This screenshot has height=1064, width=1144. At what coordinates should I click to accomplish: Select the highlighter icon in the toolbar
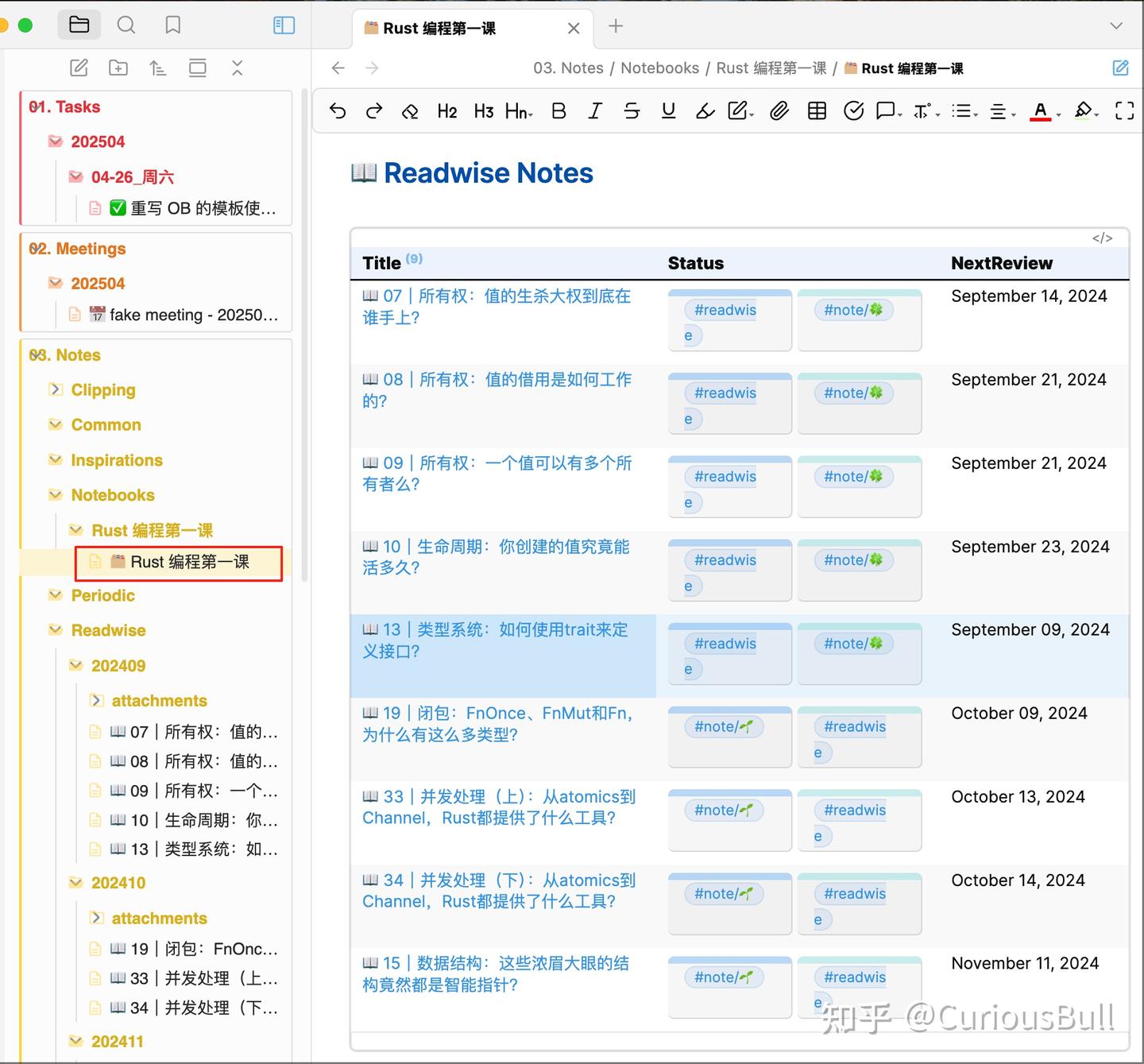[x=705, y=111]
